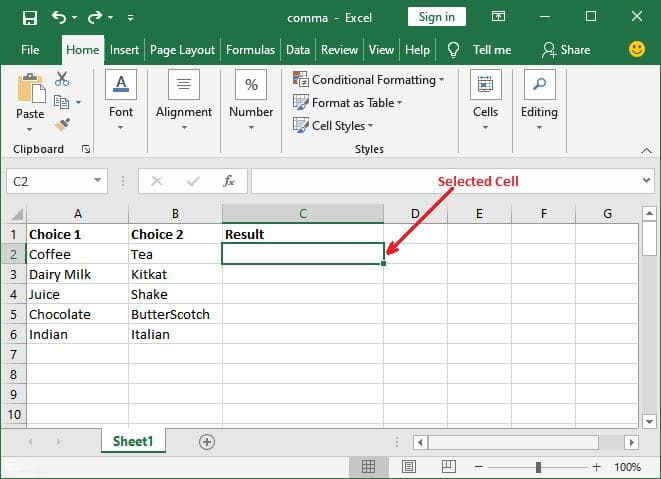Screen dimensions: 661x479
Task: Expand the Name Box dropdown arrow
Action: tap(97, 180)
